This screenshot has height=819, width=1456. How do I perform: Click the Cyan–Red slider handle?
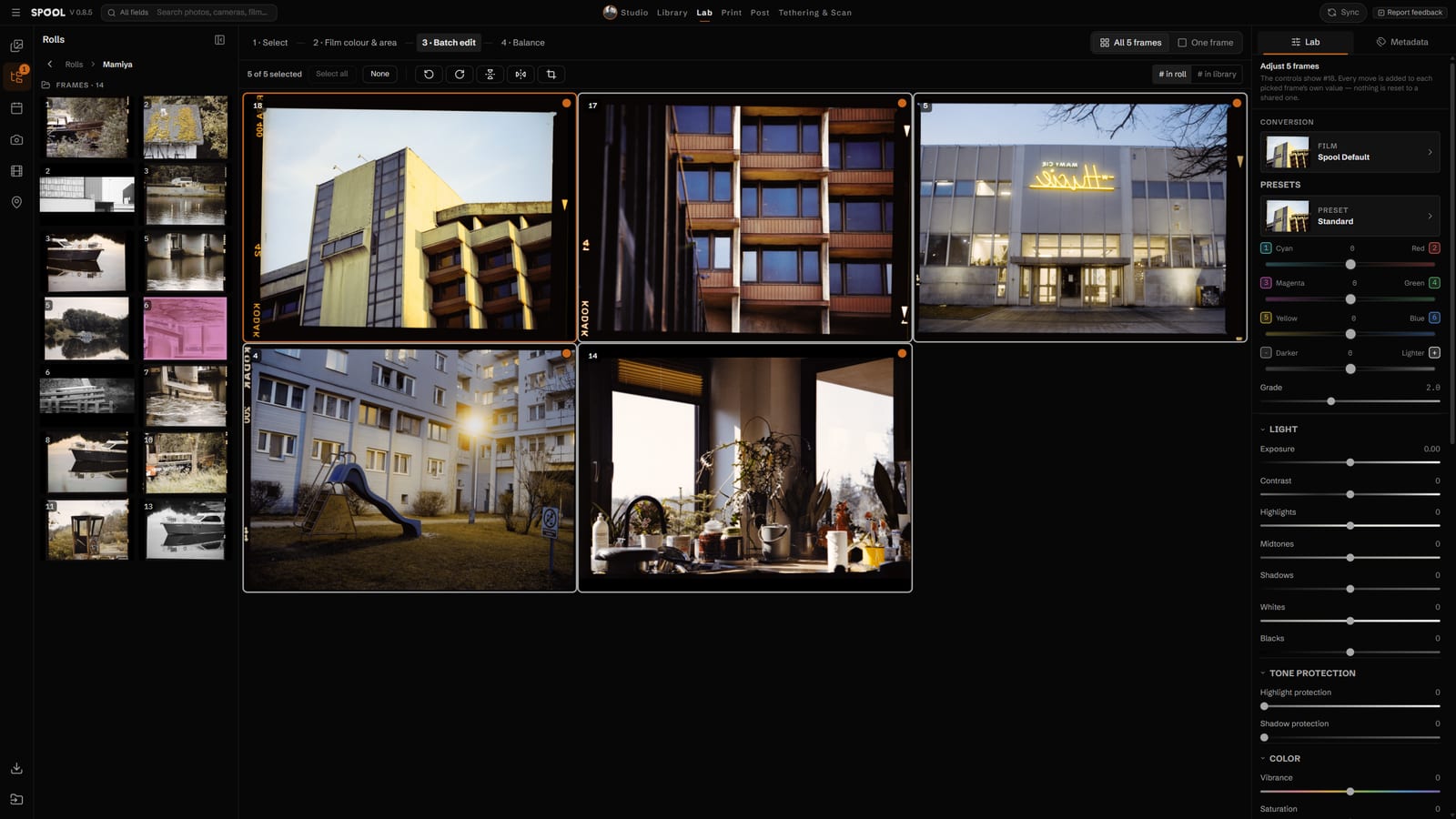(x=1350, y=264)
